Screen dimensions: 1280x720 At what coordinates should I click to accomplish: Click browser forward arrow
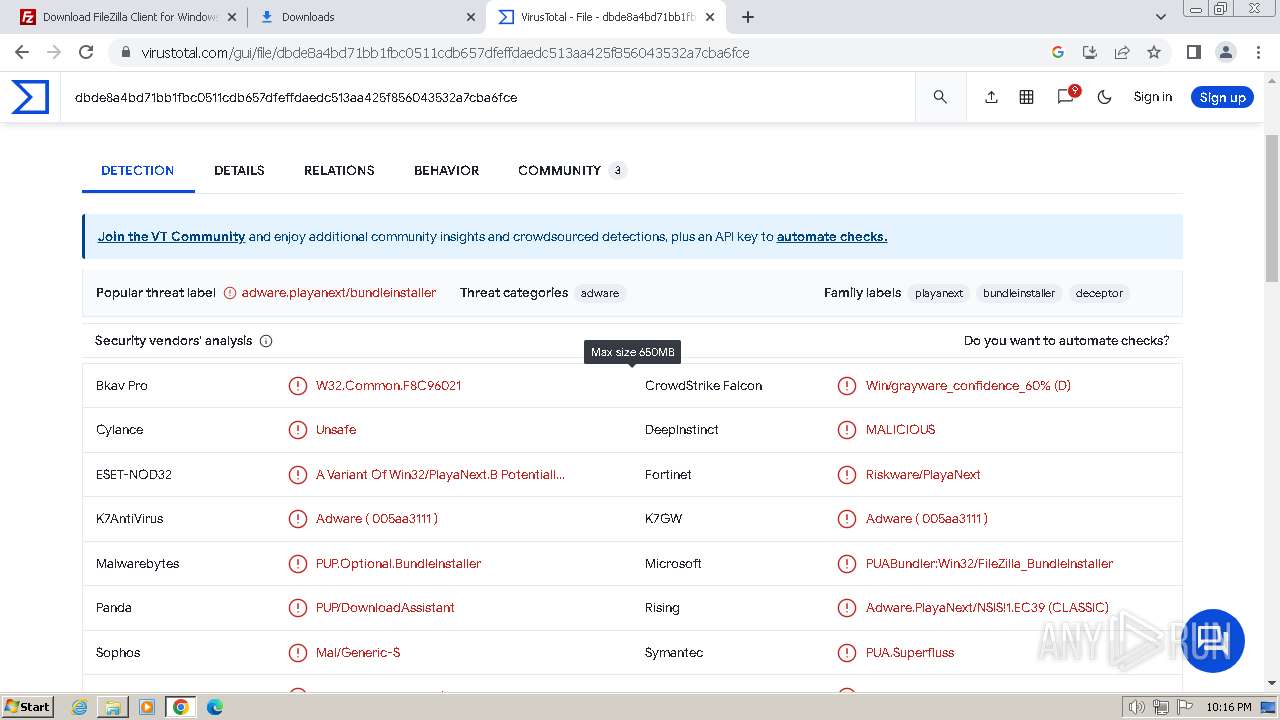tap(54, 52)
